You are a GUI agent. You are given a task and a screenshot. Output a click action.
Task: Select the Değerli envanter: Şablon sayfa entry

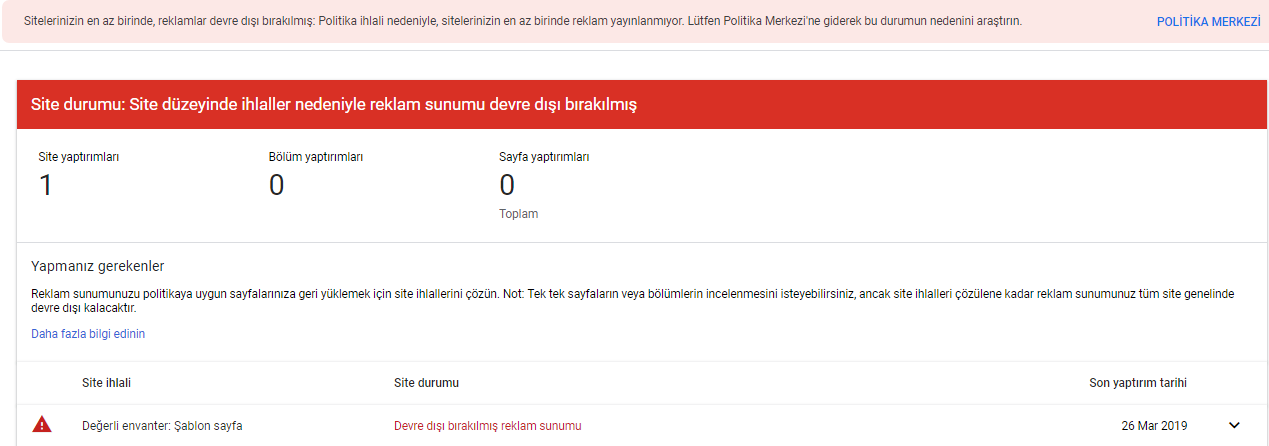click(x=162, y=426)
